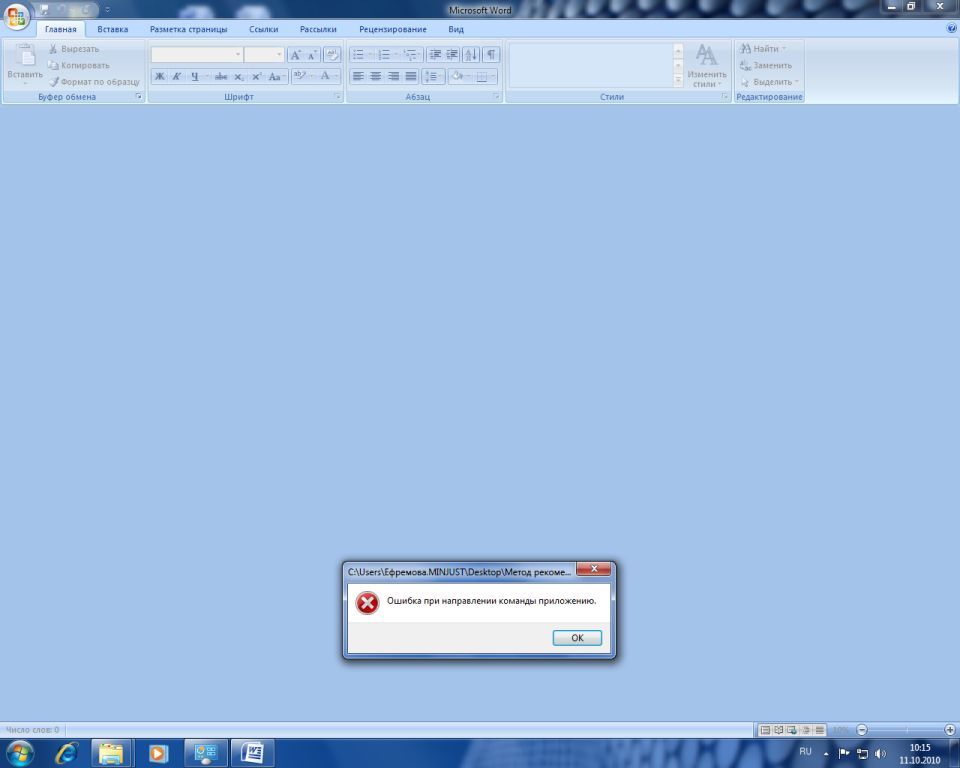The height and width of the screenshot is (768, 960).
Task: Toggle Italic (К) formatting
Action: (176, 76)
